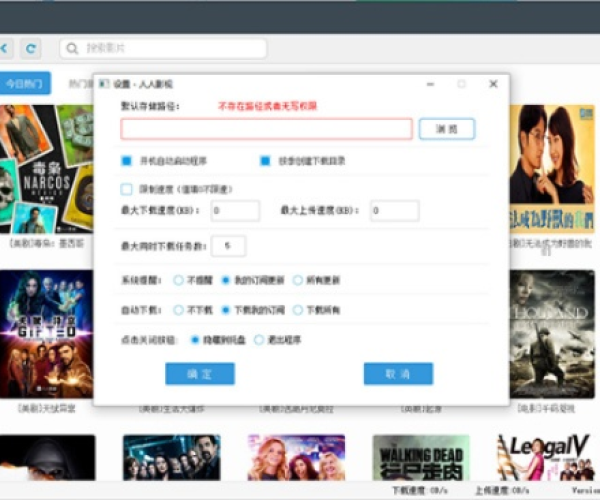Image resolution: width=600 pixels, height=500 pixels.
Task: Click the 下载速度 status bar entry
Action: (x=420, y=490)
